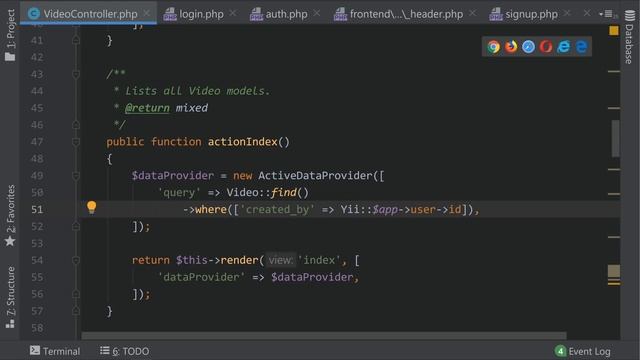Open the Database tool window
Screen dimensions: 640x360
point(630,37)
